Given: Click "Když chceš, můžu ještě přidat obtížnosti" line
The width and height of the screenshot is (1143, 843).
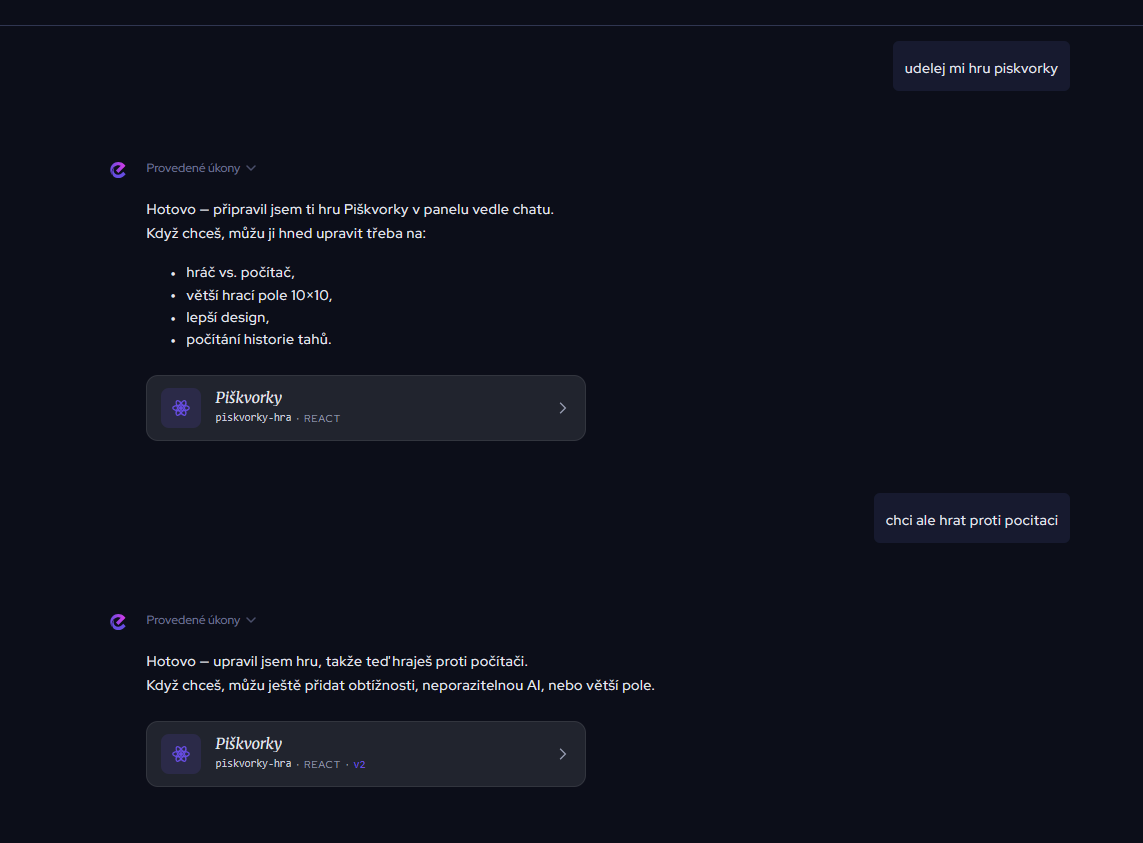Looking at the screenshot, I should (x=400, y=685).
